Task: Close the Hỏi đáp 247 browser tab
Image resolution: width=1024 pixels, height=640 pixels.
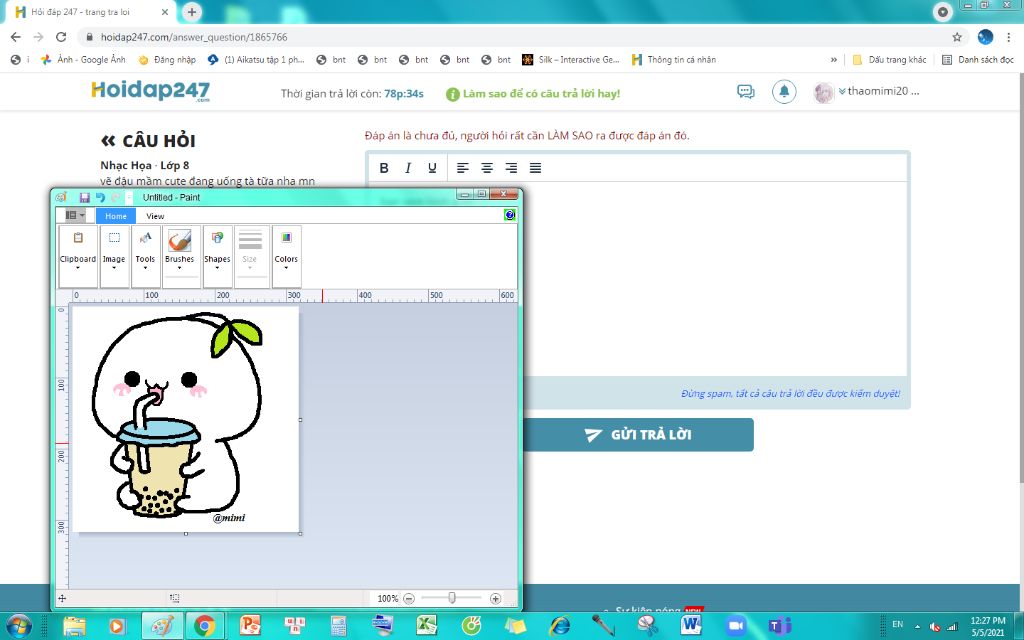Action: pos(165,12)
